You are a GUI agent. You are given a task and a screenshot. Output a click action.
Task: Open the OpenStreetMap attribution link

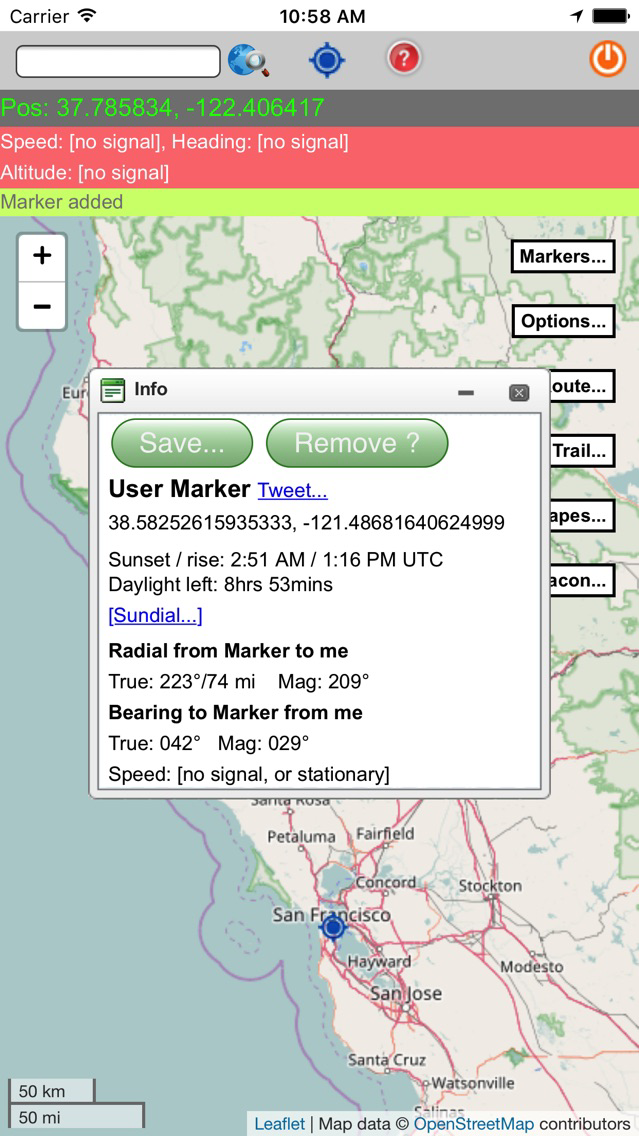click(x=474, y=1124)
